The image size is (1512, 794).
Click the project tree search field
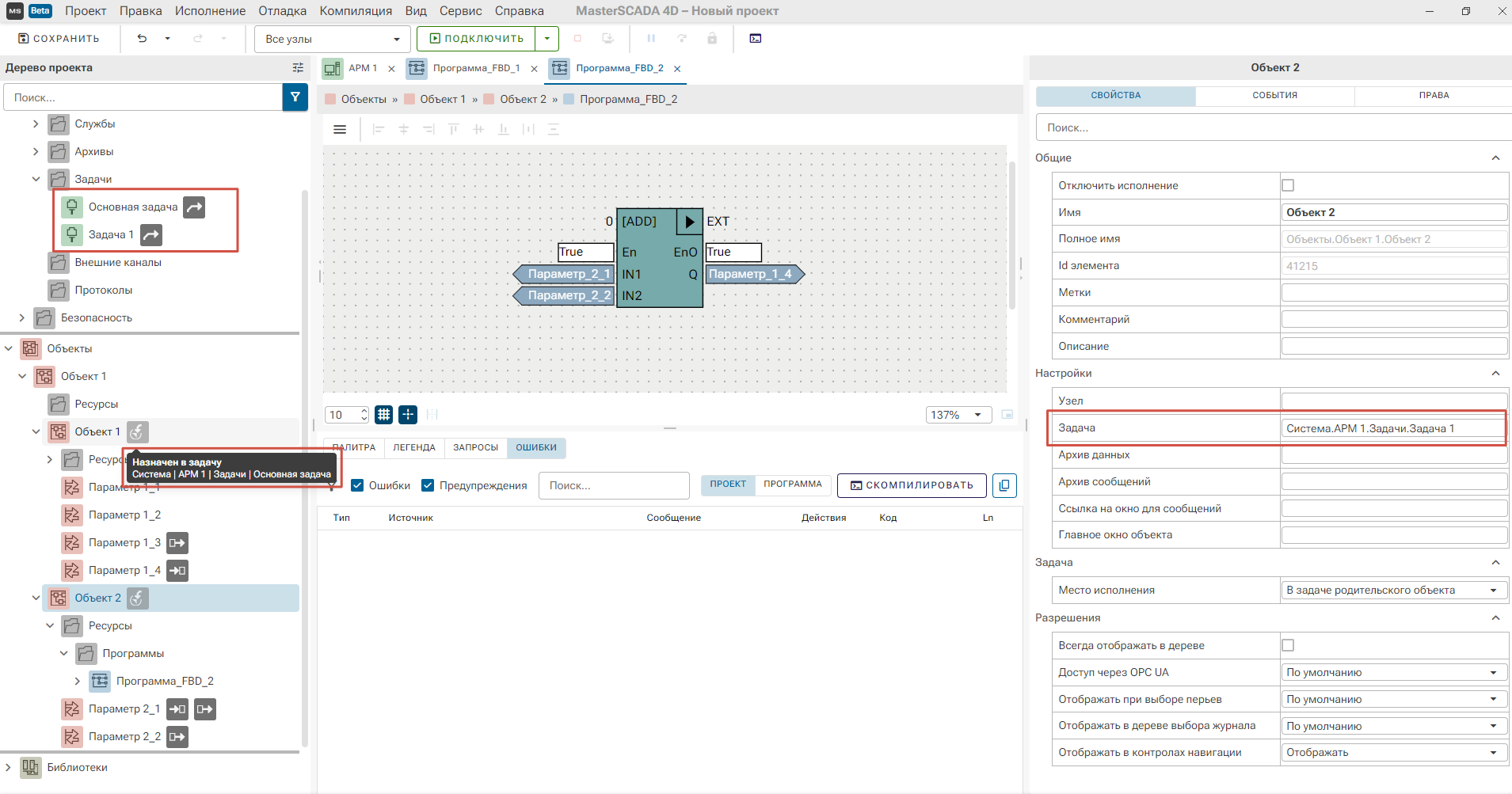click(143, 97)
